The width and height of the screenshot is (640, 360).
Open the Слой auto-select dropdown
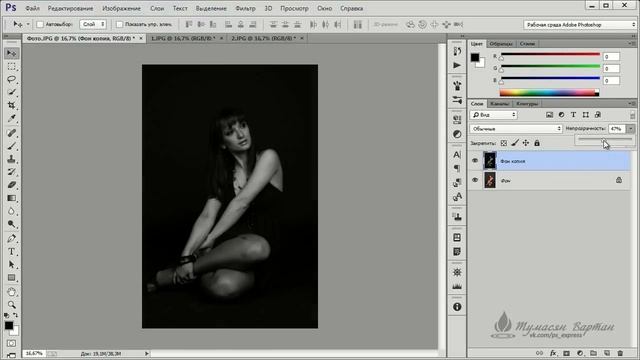pos(93,24)
